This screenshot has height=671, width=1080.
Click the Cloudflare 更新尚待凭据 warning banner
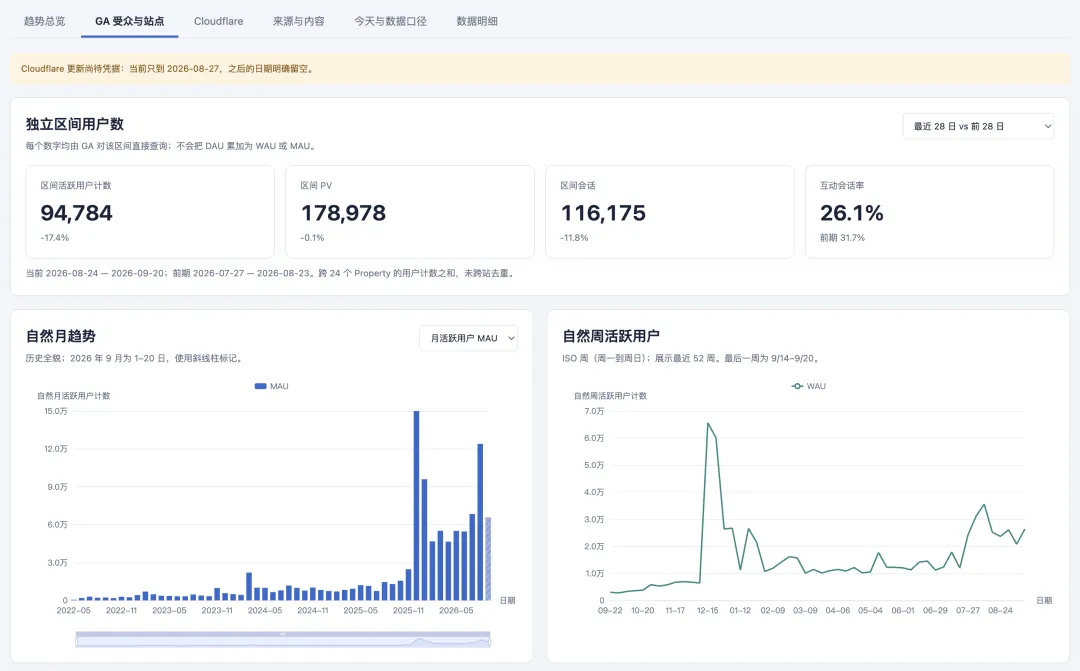[540, 69]
